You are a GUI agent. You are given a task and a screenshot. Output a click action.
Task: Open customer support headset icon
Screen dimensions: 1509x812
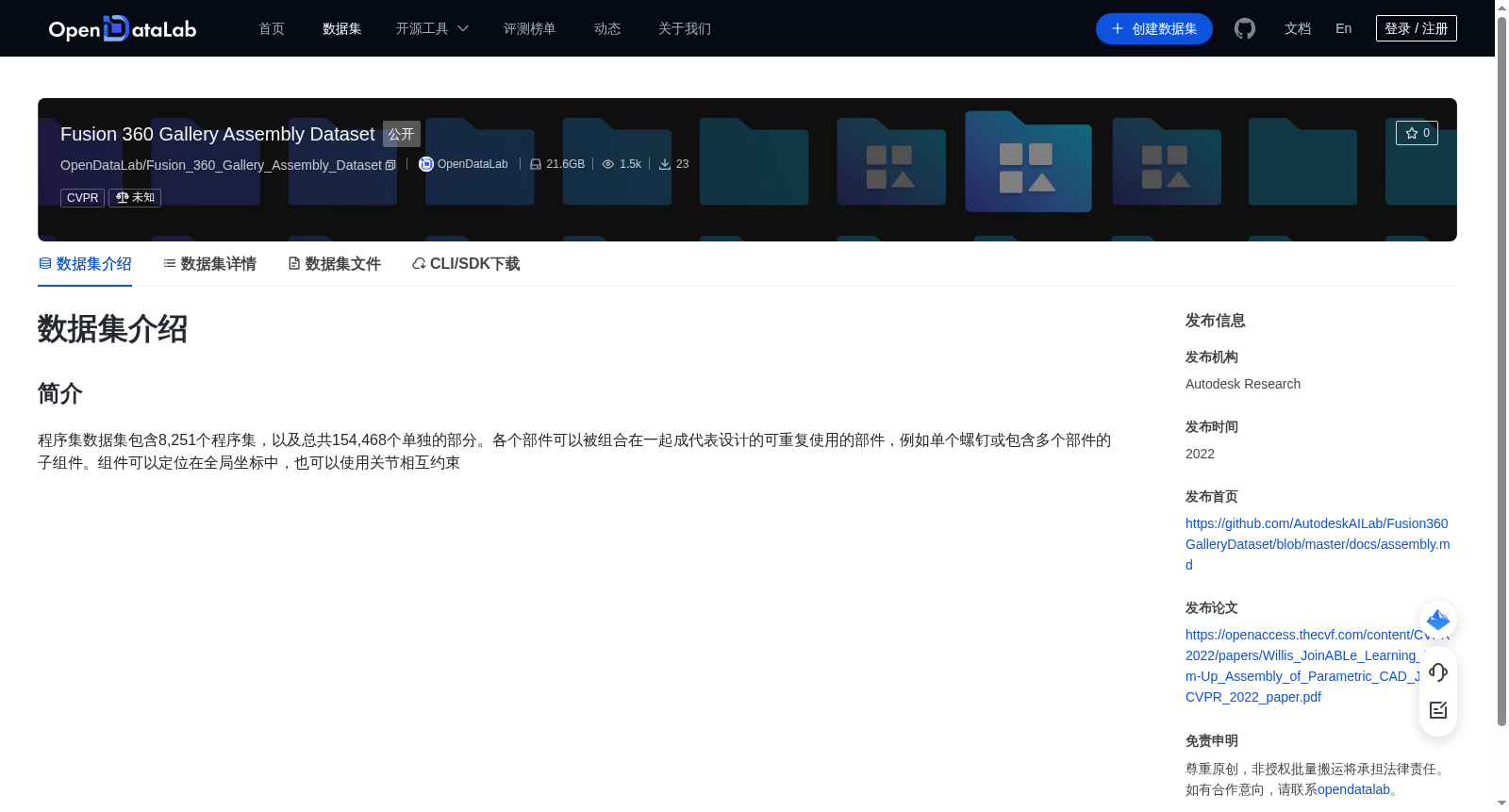pyautogui.click(x=1438, y=671)
